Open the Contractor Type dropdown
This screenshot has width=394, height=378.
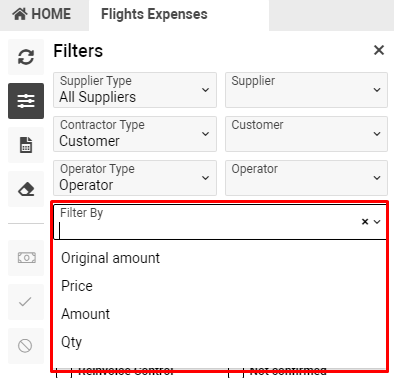135,134
